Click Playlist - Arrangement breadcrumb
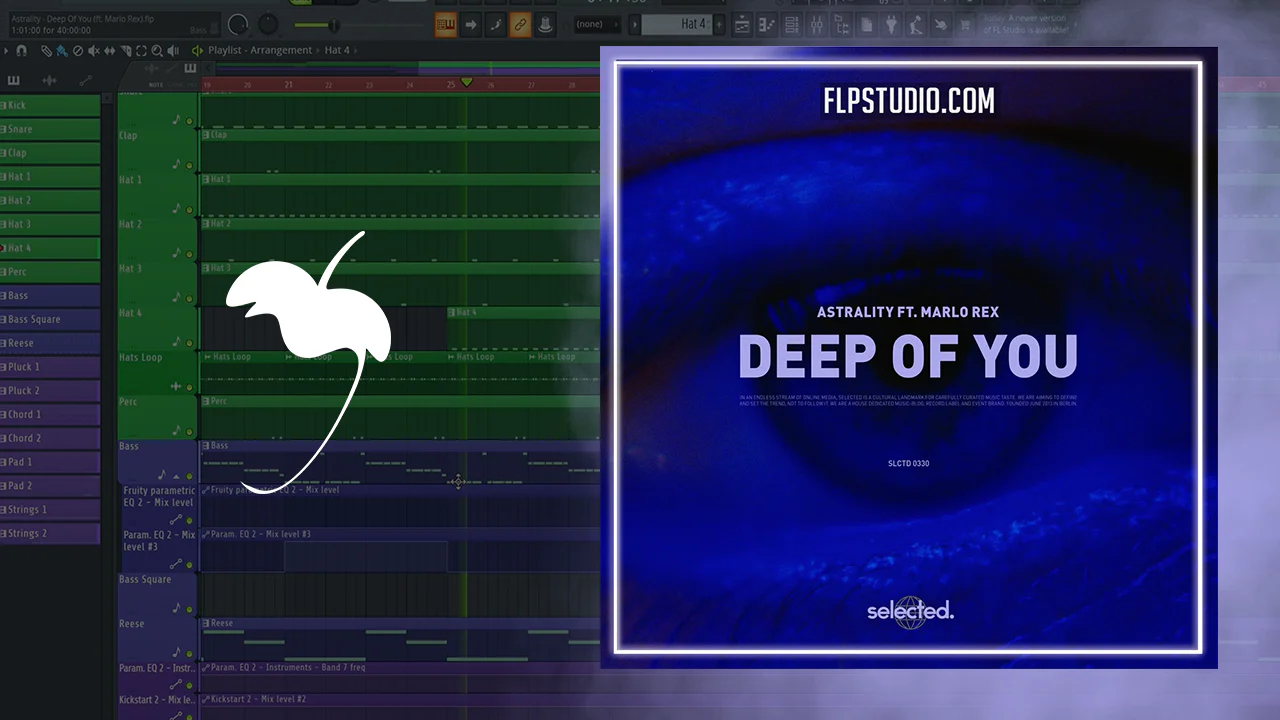 click(261, 50)
